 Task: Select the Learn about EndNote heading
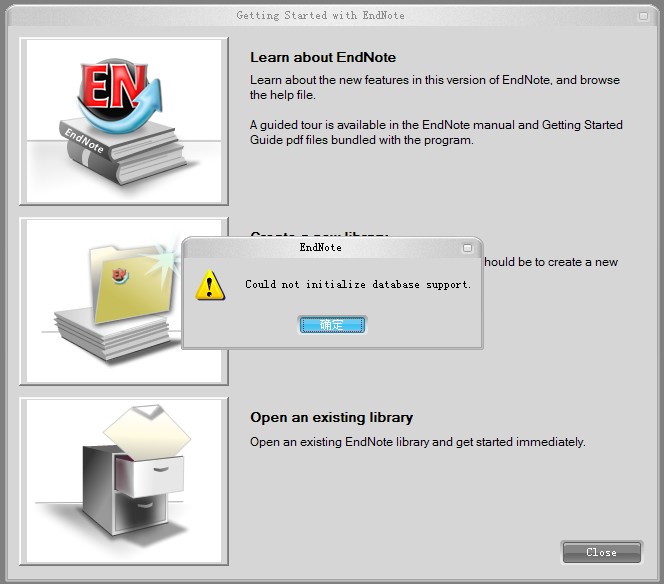pyautogui.click(x=323, y=57)
